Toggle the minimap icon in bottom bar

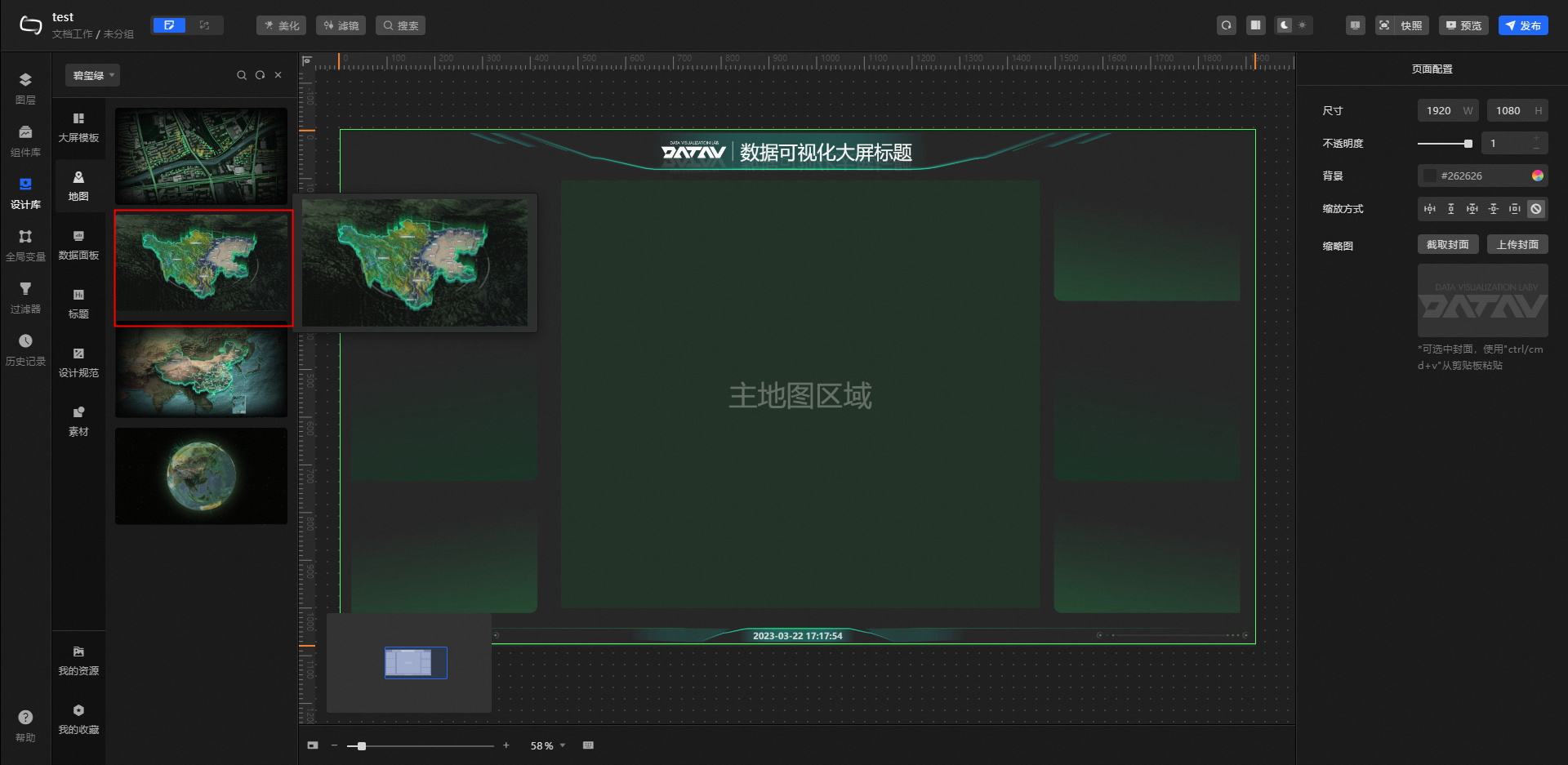click(313, 745)
